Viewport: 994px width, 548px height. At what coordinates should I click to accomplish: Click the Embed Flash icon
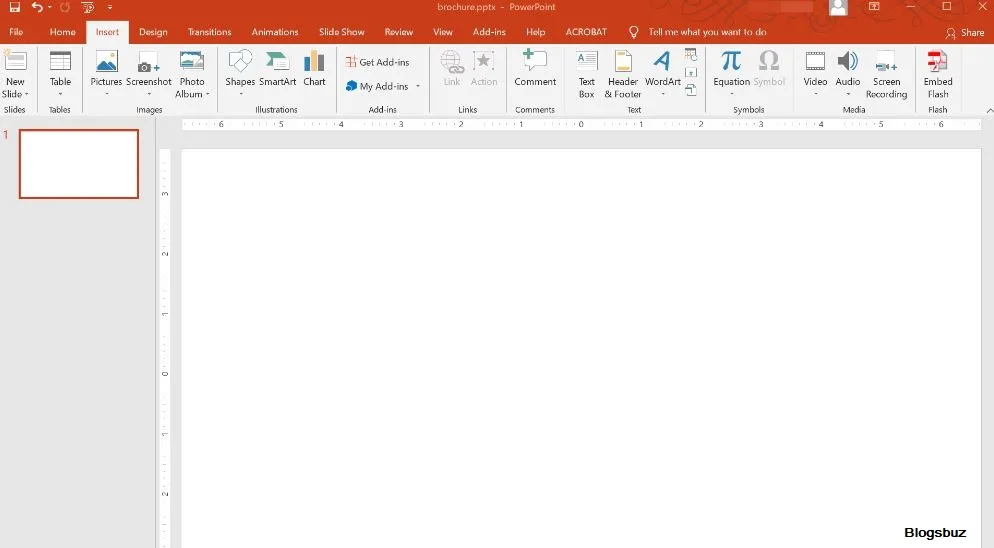pyautogui.click(x=937, y=63)
